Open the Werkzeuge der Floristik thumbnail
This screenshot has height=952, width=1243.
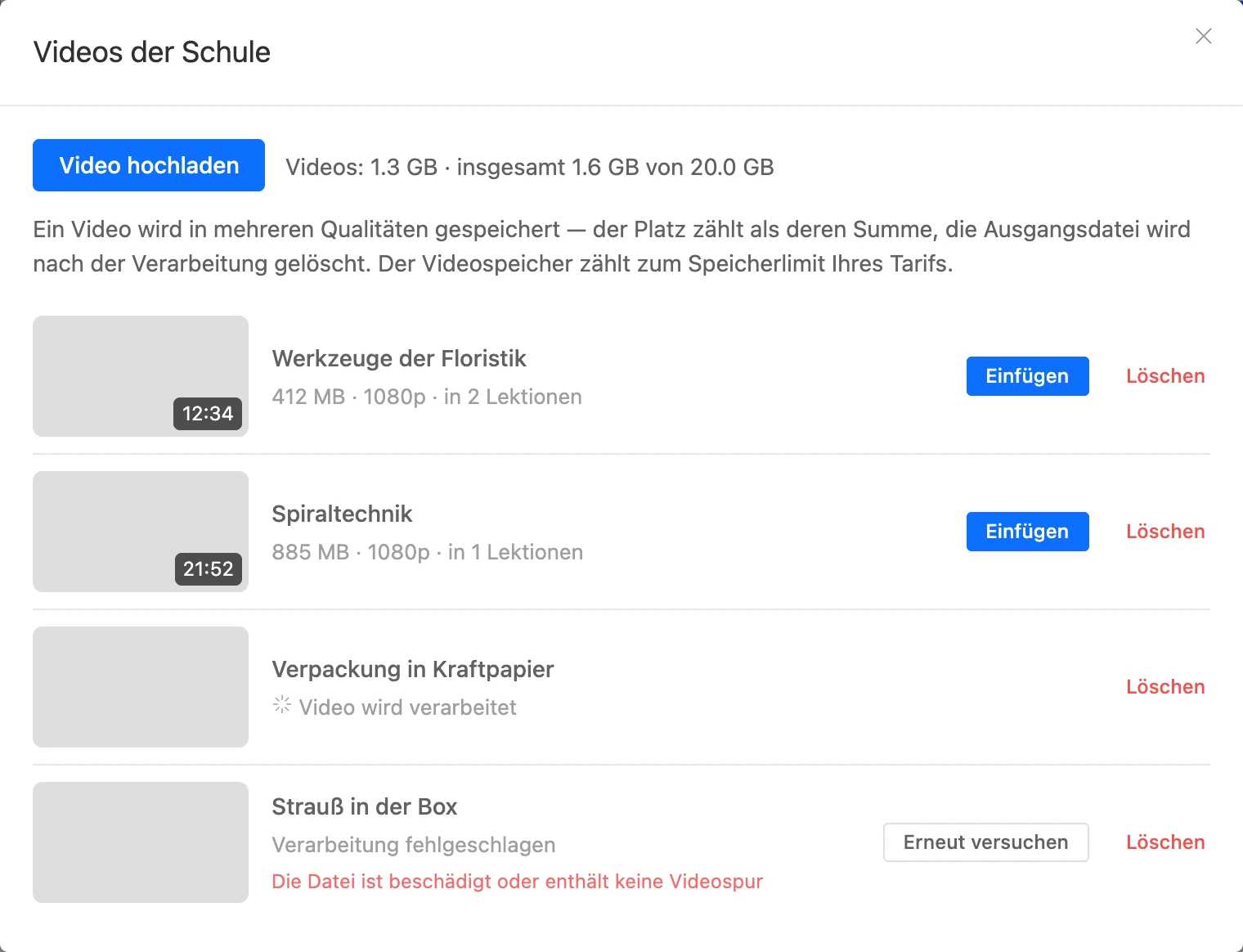(x=141, y=376)
